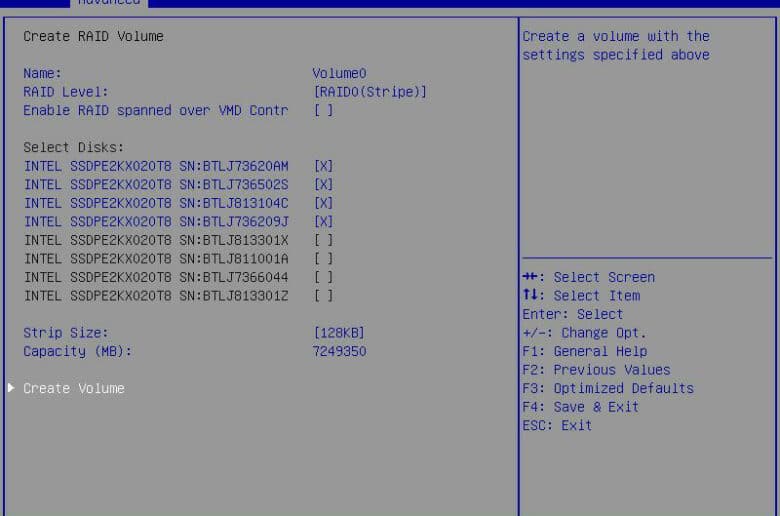Click the F3: Optimized Defaults hint
780x516 pixels.
(608, 389)
